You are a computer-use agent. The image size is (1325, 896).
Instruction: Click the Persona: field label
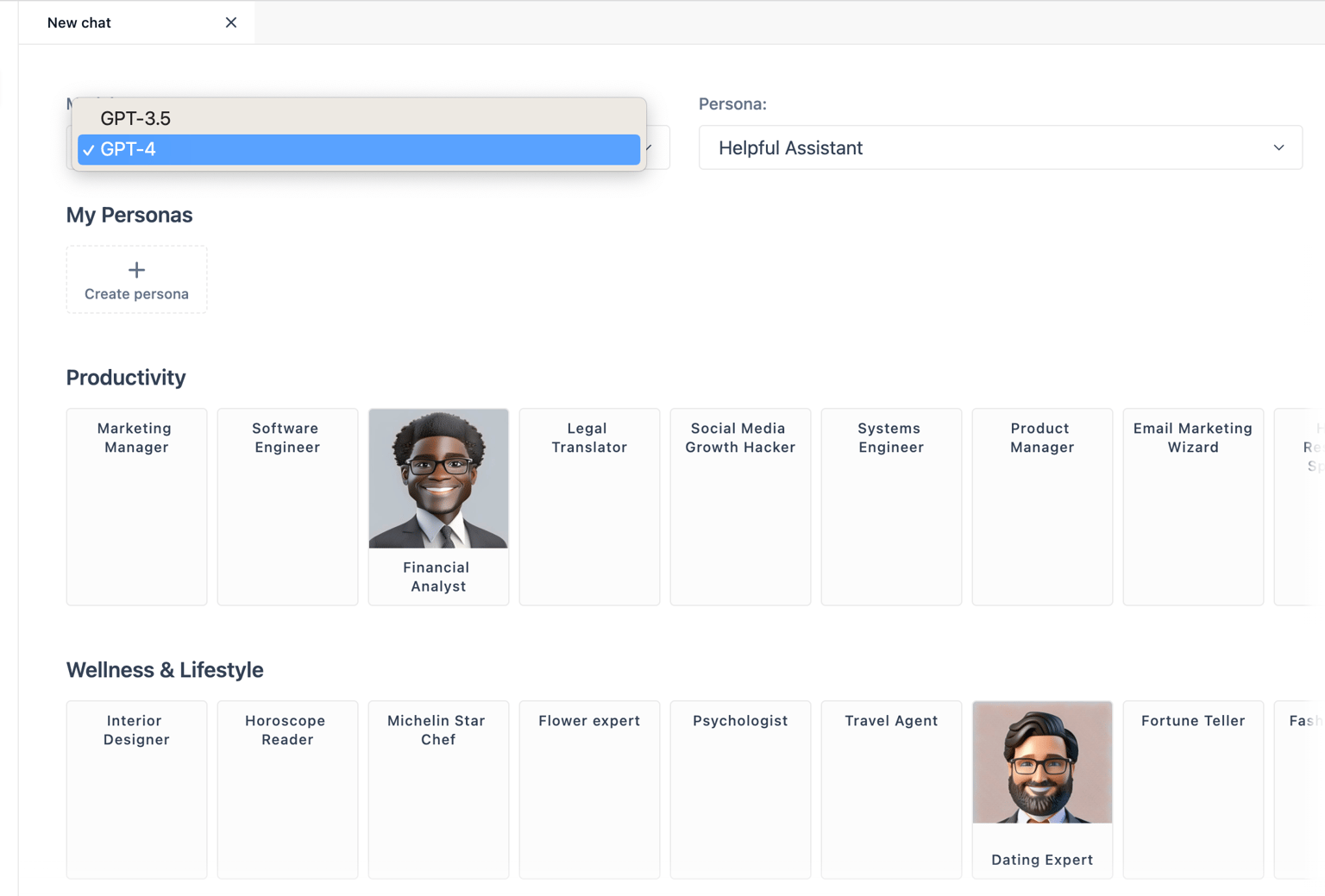[x=732, y=103]
